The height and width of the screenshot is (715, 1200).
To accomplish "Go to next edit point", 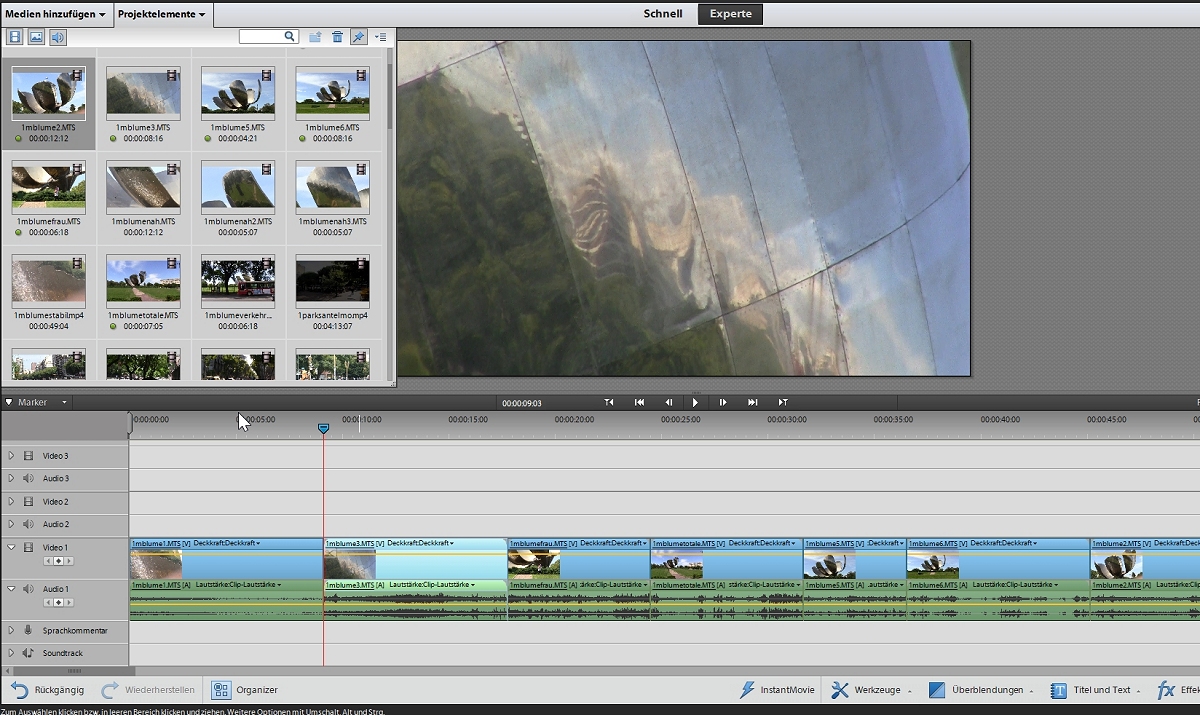I will click(752, 402).
